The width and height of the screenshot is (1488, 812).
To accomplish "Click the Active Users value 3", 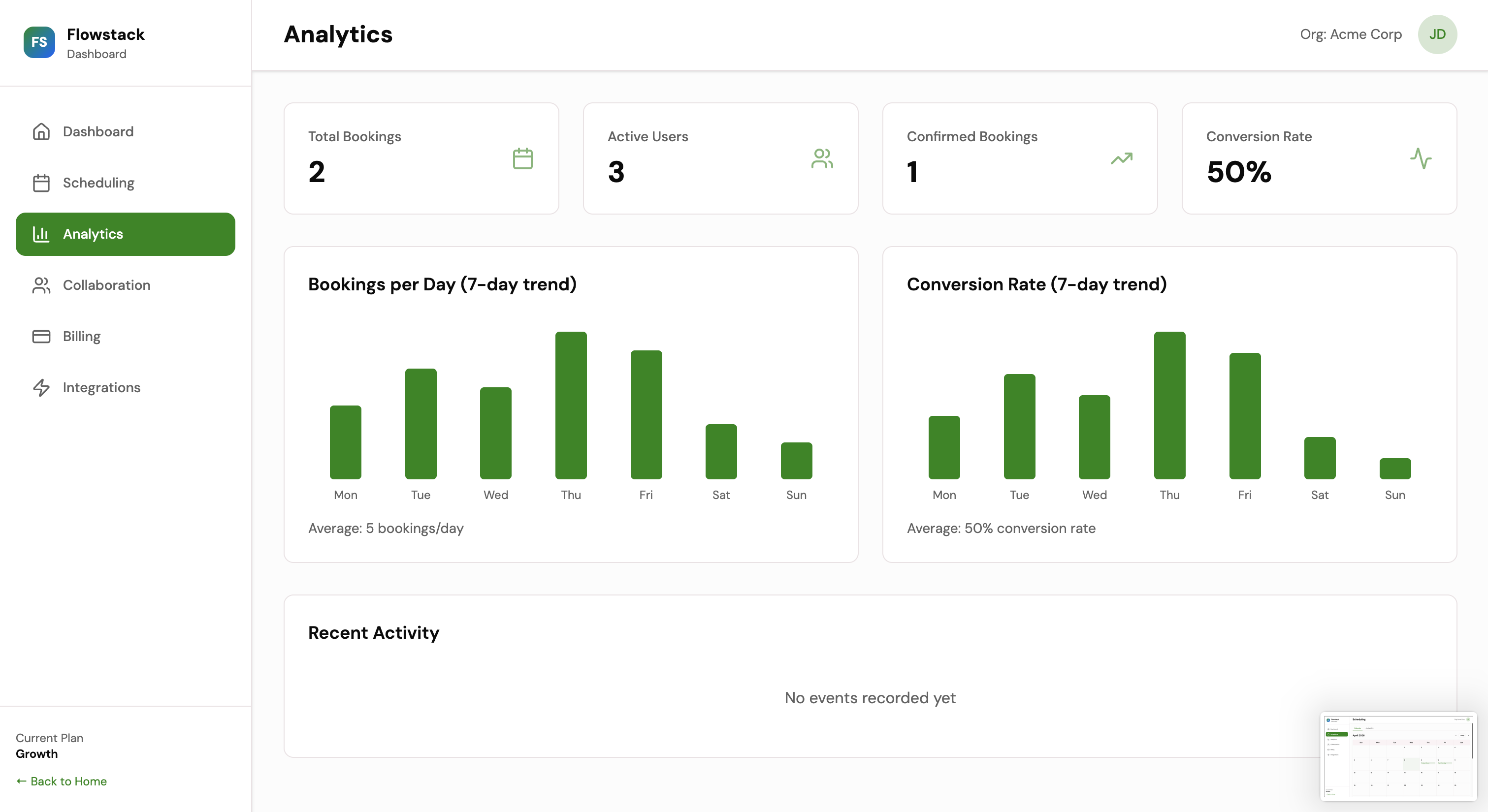I will (x=616, y=172).
